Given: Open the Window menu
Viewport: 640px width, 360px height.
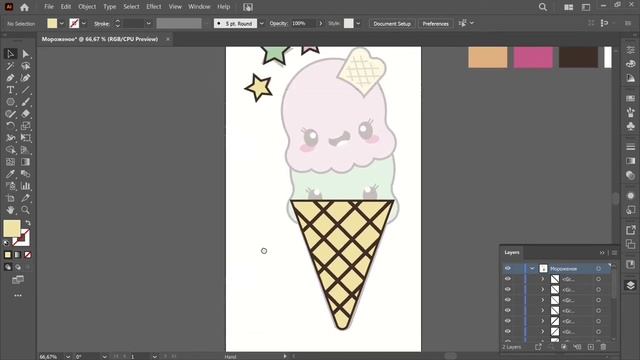Looking at the screenshot, I should pyautogui.click(x=199, y=7).
